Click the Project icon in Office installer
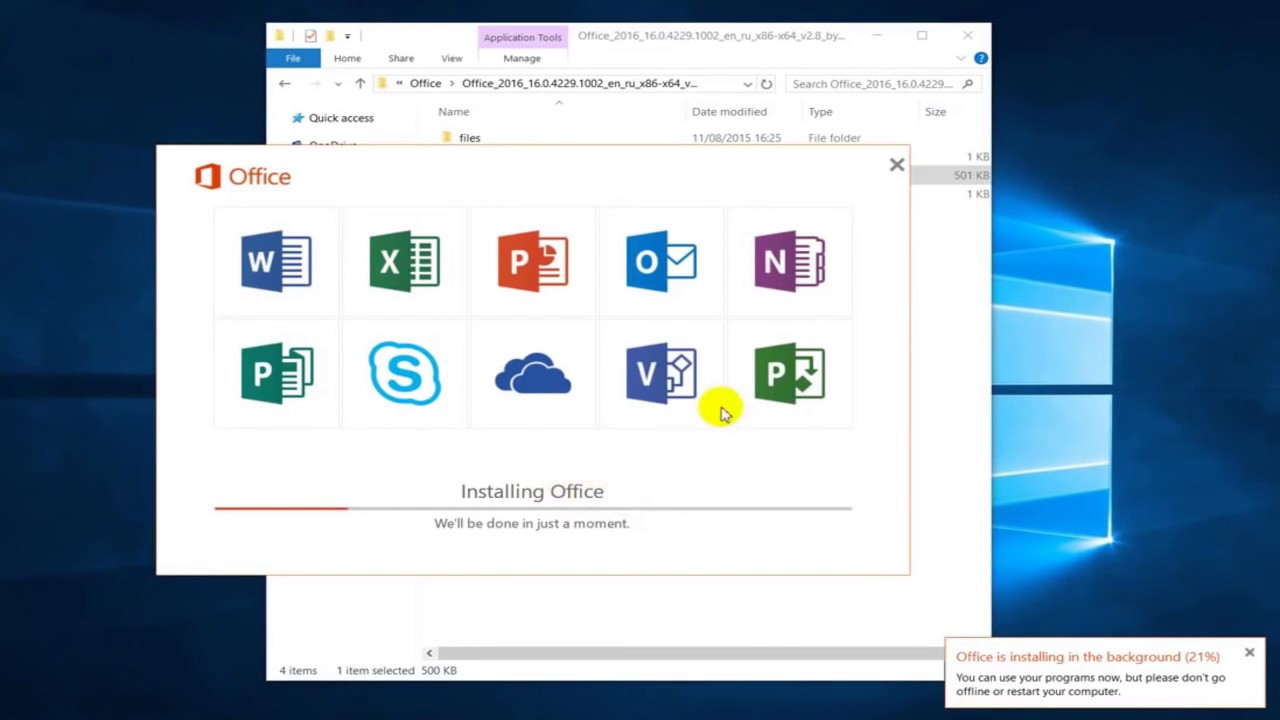The height and width of the screenshot is (720, 1280). (x=789, y=373)
